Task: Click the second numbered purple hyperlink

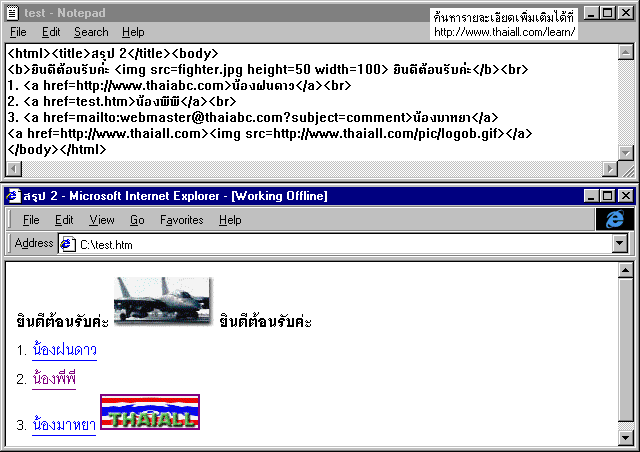Action: pyautogui.click(x=54, y=379)
